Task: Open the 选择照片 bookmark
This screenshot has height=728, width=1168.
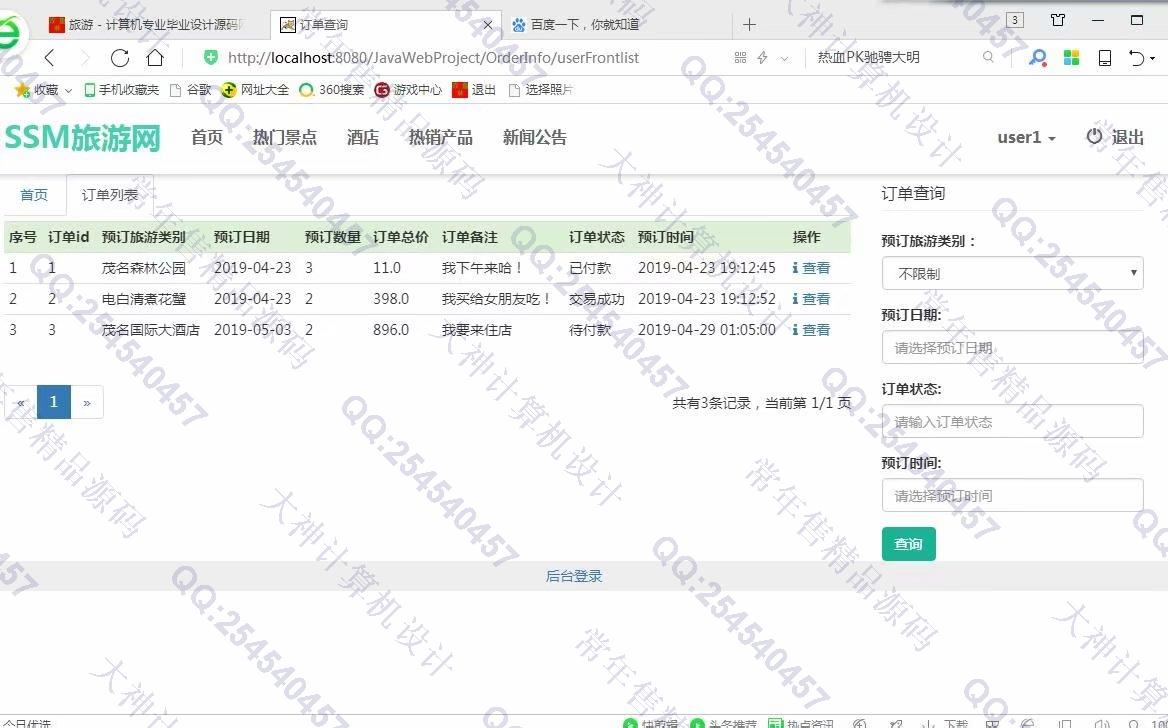Action: click(x=540, y=89)
